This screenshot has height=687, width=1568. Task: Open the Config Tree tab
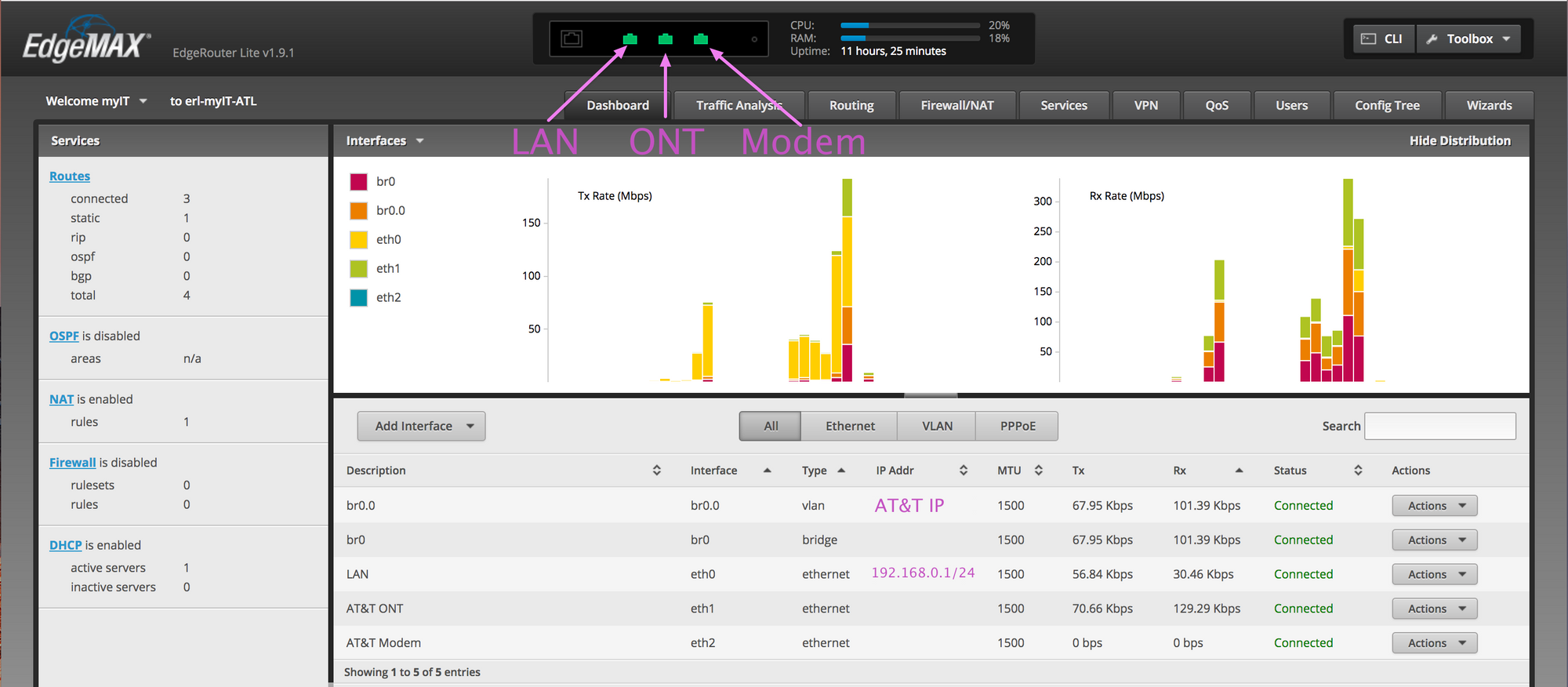(1386, 105)
